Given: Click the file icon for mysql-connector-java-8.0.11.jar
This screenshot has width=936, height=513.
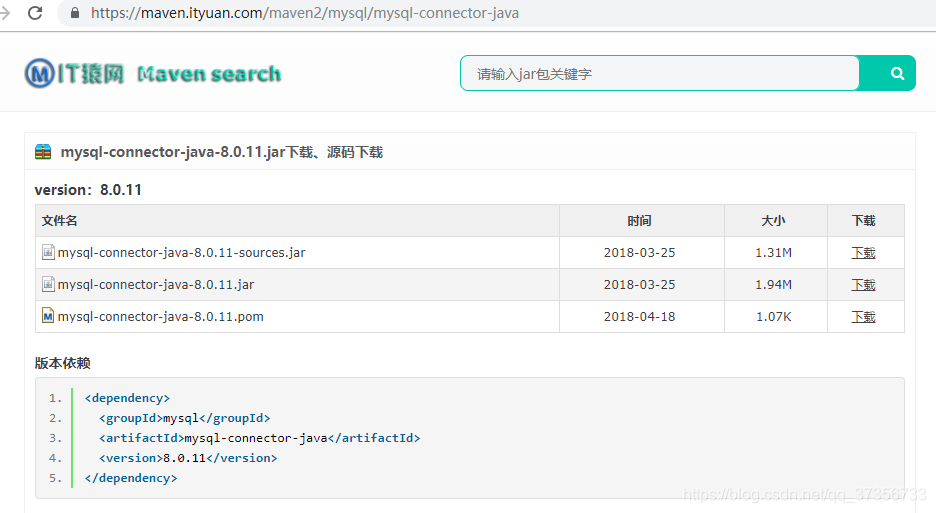Looking at the screenshot, I should point(48,284).
